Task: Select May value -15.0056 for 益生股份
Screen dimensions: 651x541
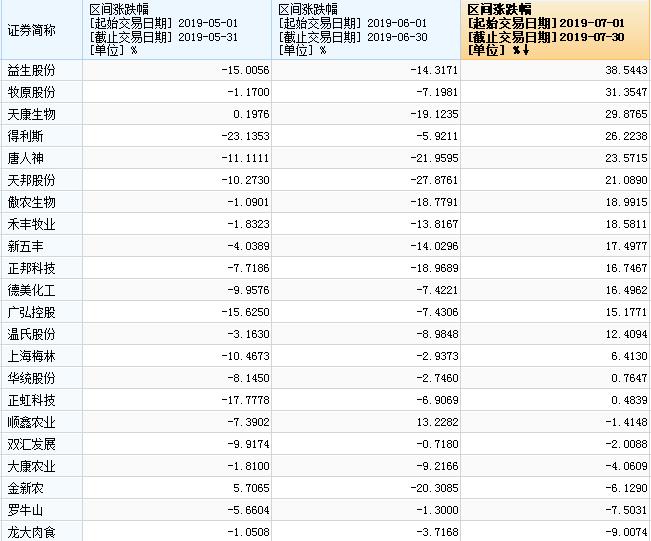Action: (245, 70)
